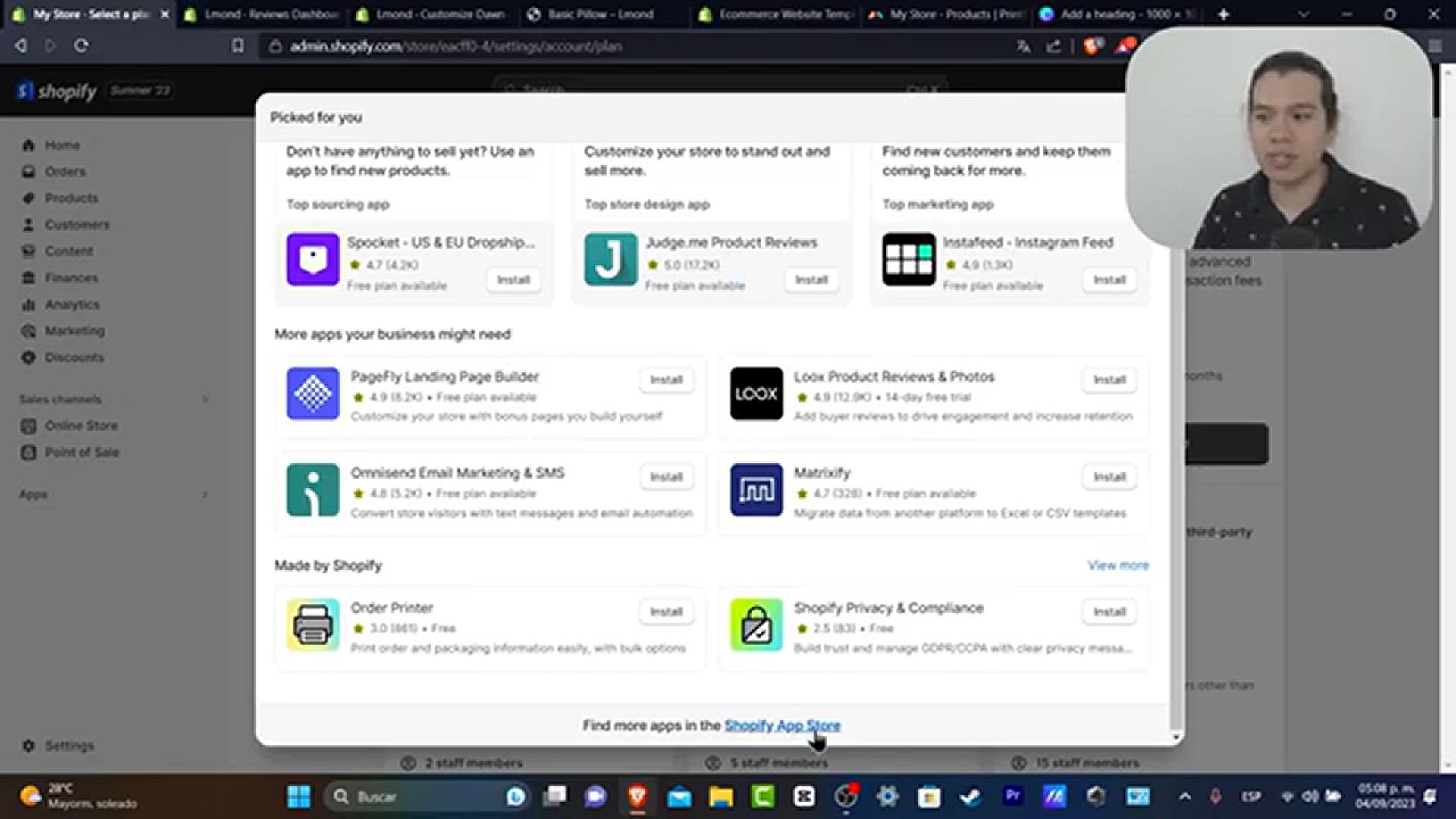The image size is (1456, 819).
Task: Click the Analytics chart icon in sidebar
Action: coord(29,304)
